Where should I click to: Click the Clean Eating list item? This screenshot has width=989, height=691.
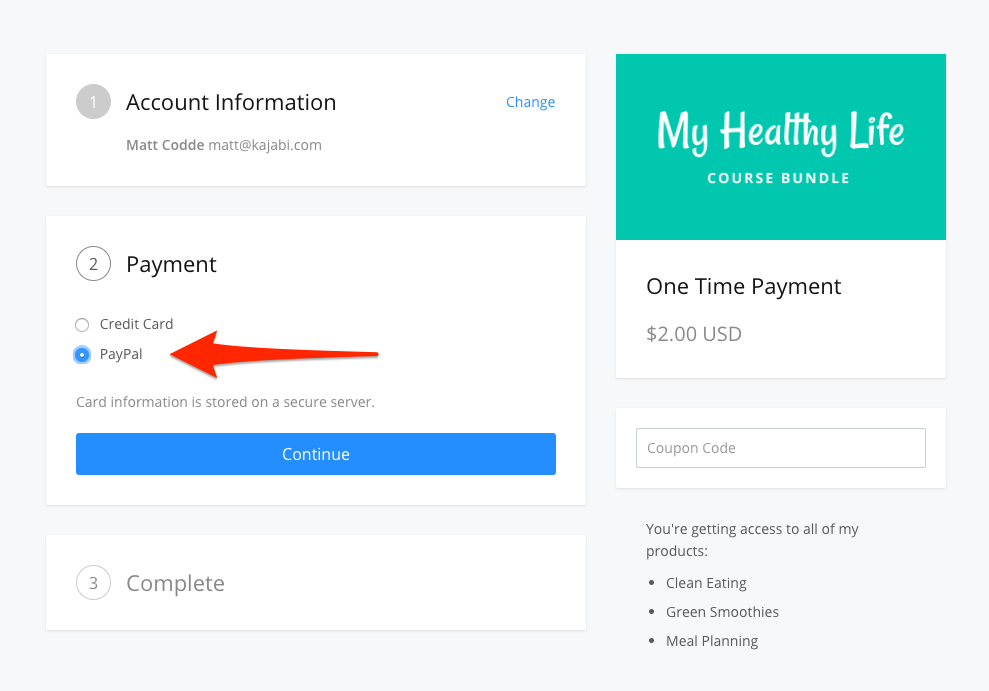tap(706, 583)
